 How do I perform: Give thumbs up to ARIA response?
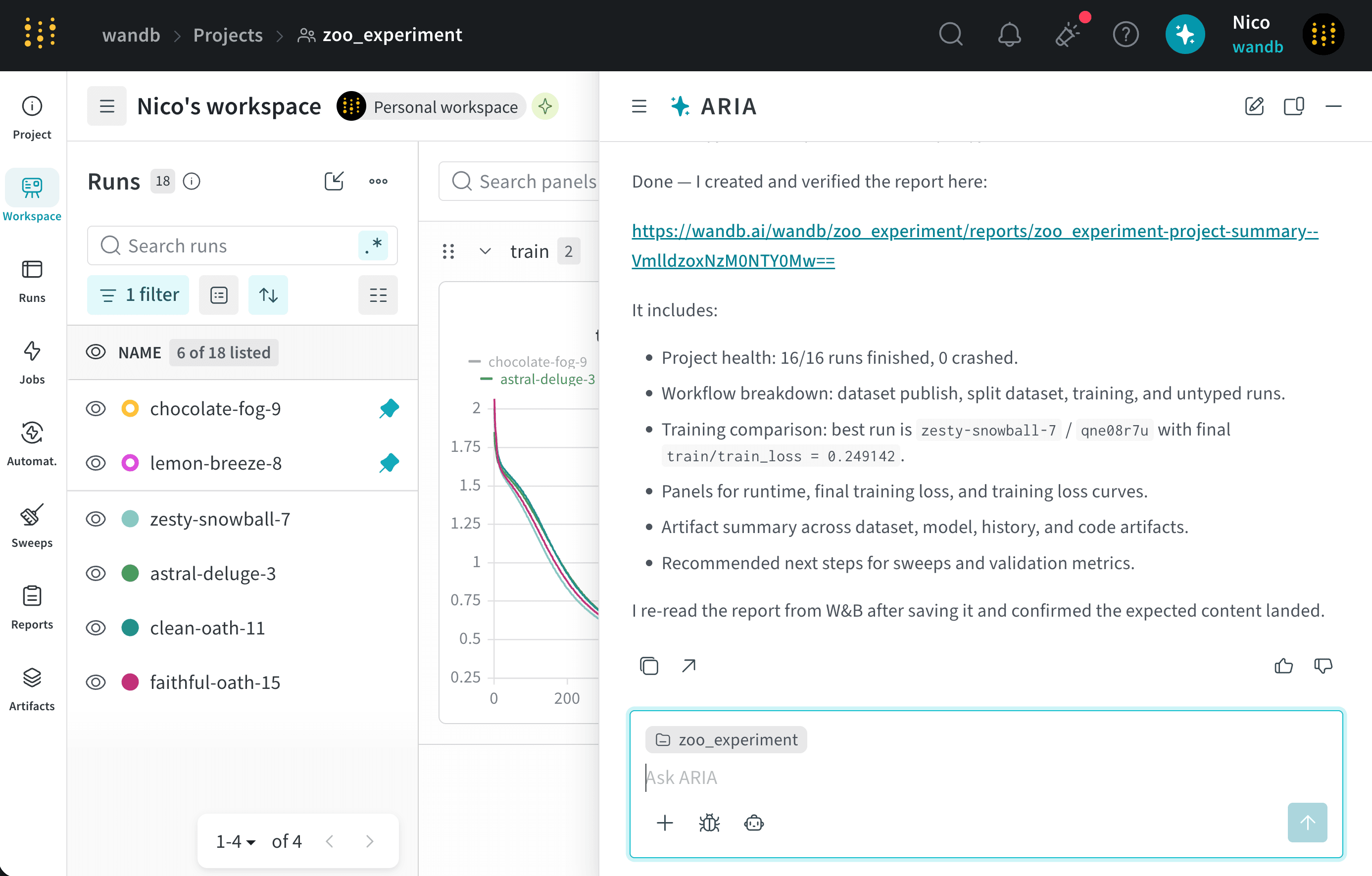point(1283,665)
